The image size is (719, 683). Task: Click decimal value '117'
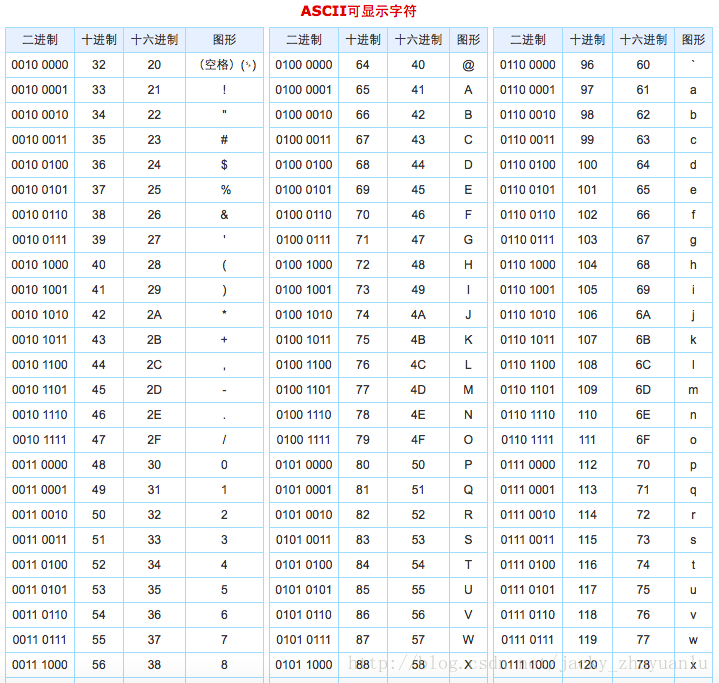coord(587,589)
